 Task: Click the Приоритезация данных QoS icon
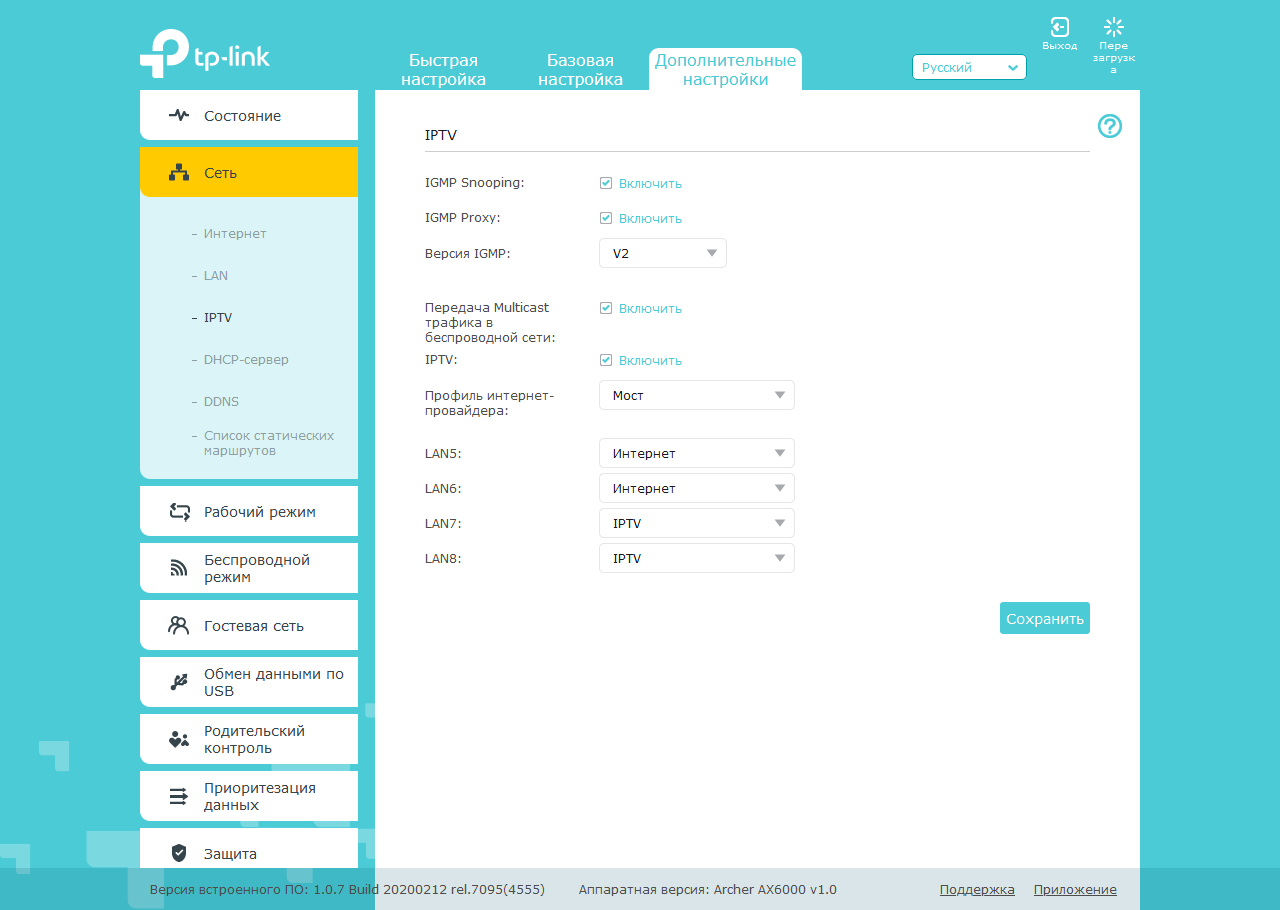coord(179,796)
